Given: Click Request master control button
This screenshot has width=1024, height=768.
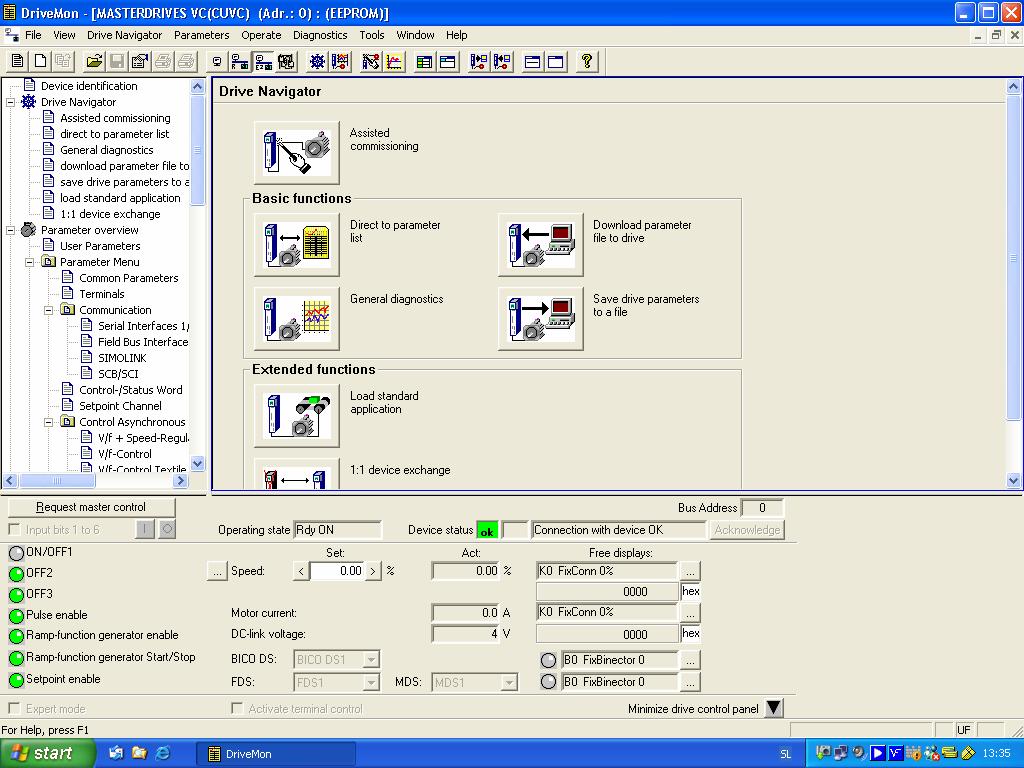Looking at the screenshot, I should point(91,507).
